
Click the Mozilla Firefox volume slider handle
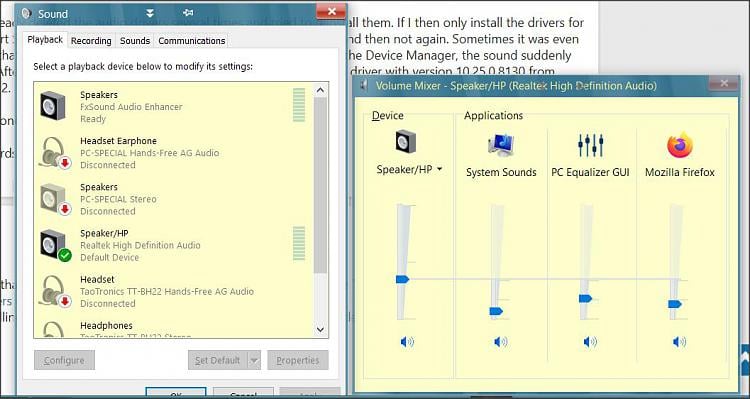pos(675,304)
